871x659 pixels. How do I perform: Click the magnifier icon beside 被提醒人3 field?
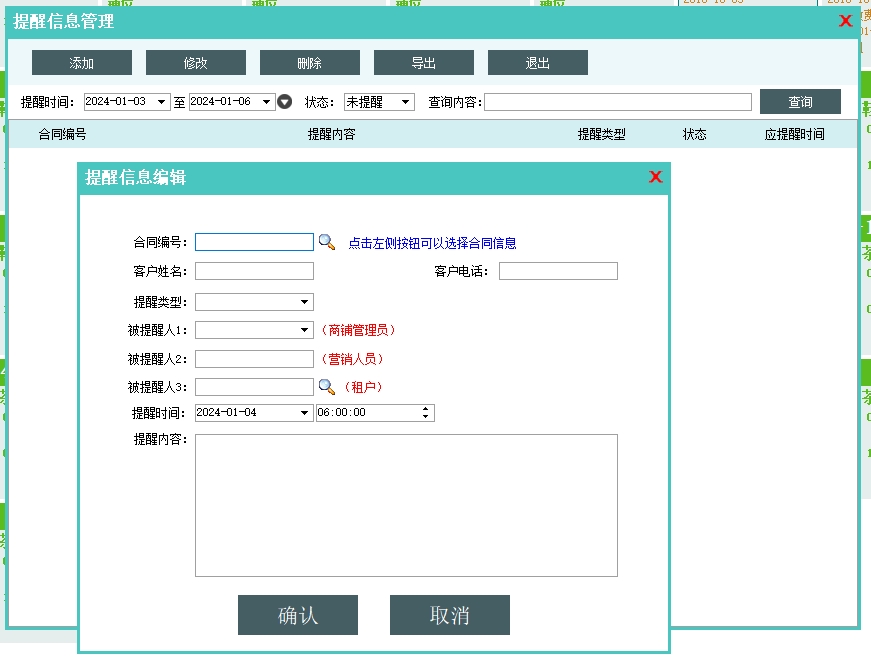327,386
